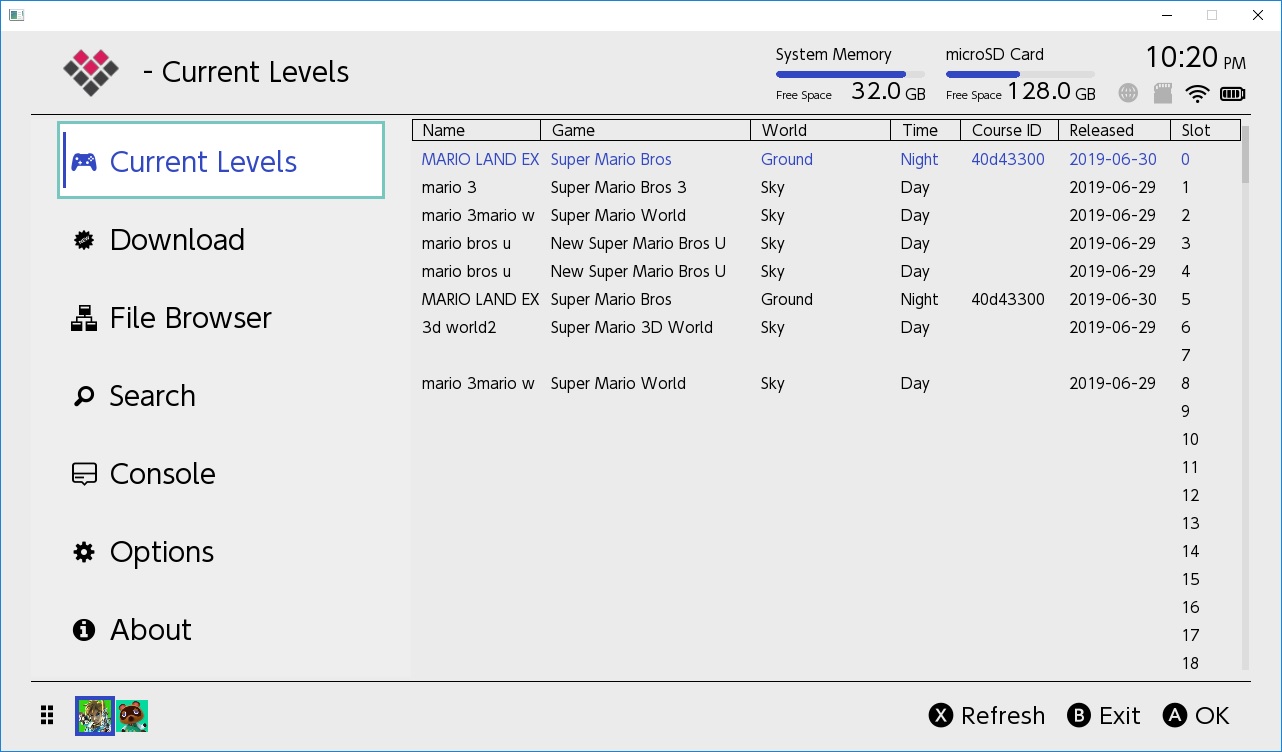
Task: Click the Options gear icon
Action: [84, 552]
